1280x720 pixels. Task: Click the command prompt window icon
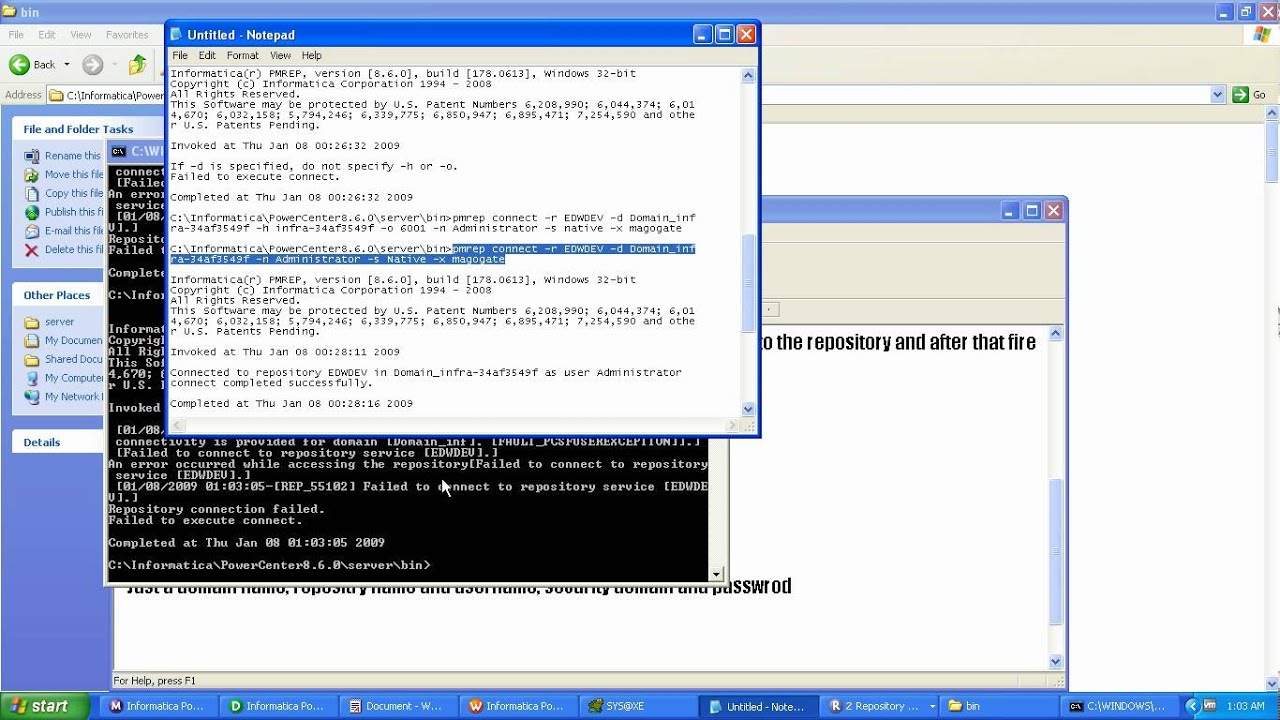[119, 152]
